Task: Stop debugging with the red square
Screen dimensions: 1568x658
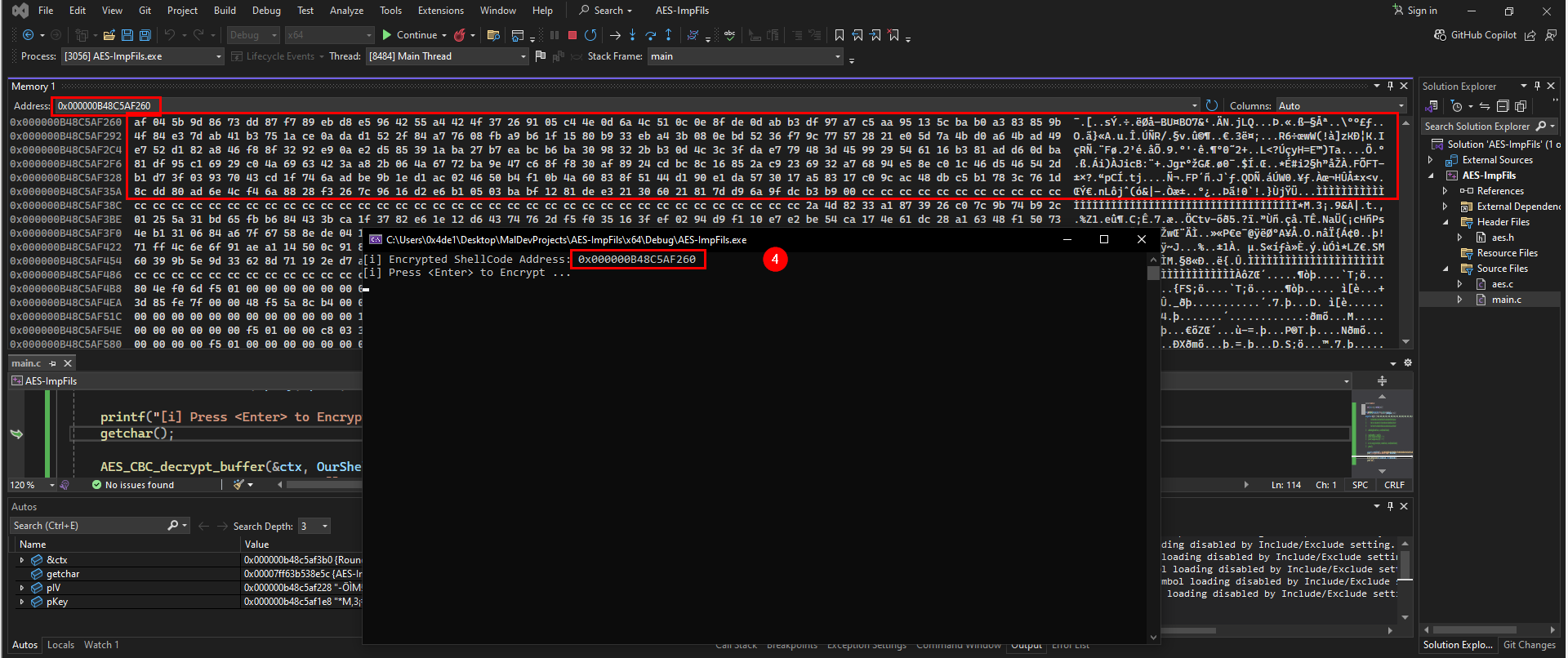Action: click(x=572, y=35)
